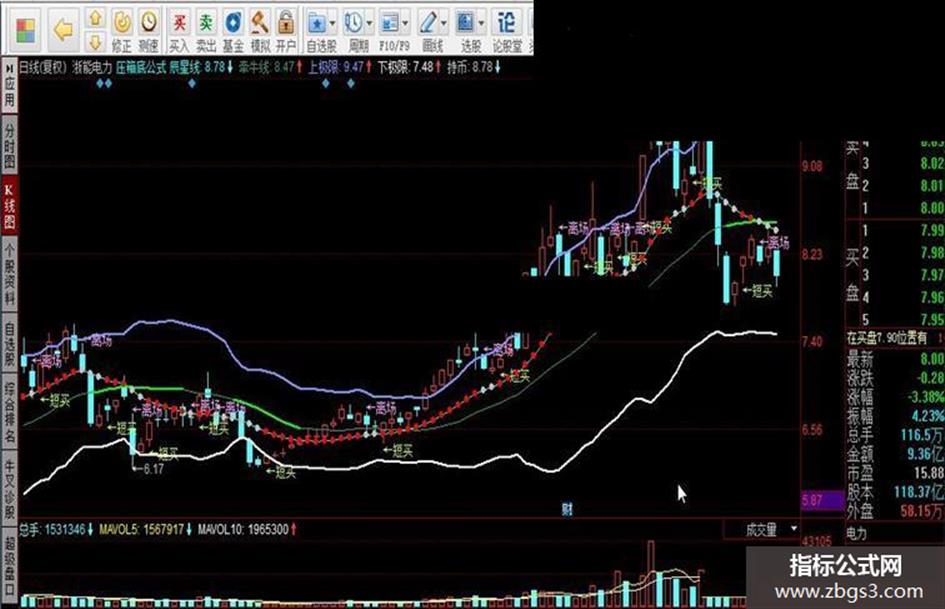Click the 总手: 1531346 volume label
The width and height of the screenshot is (945, 609).
[x=55, y=529]
